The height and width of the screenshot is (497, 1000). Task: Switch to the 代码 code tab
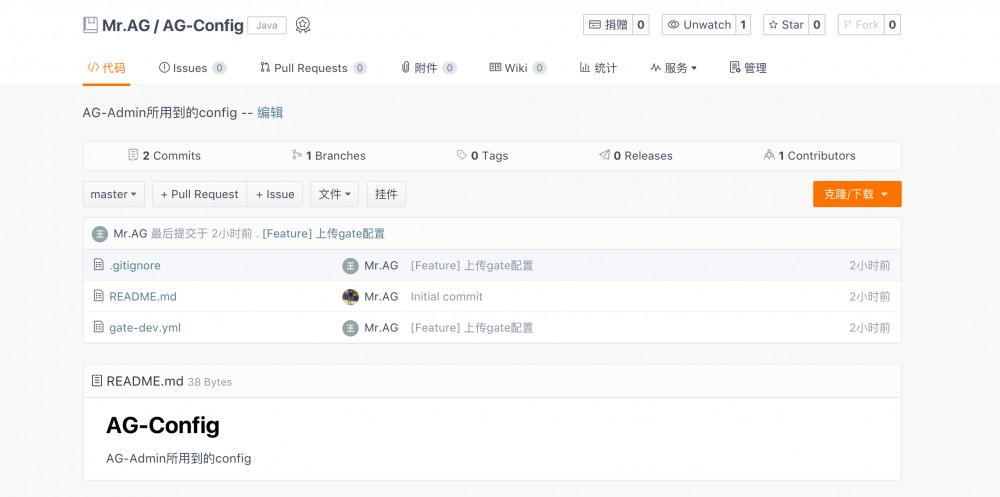click(x=107, y=68)
